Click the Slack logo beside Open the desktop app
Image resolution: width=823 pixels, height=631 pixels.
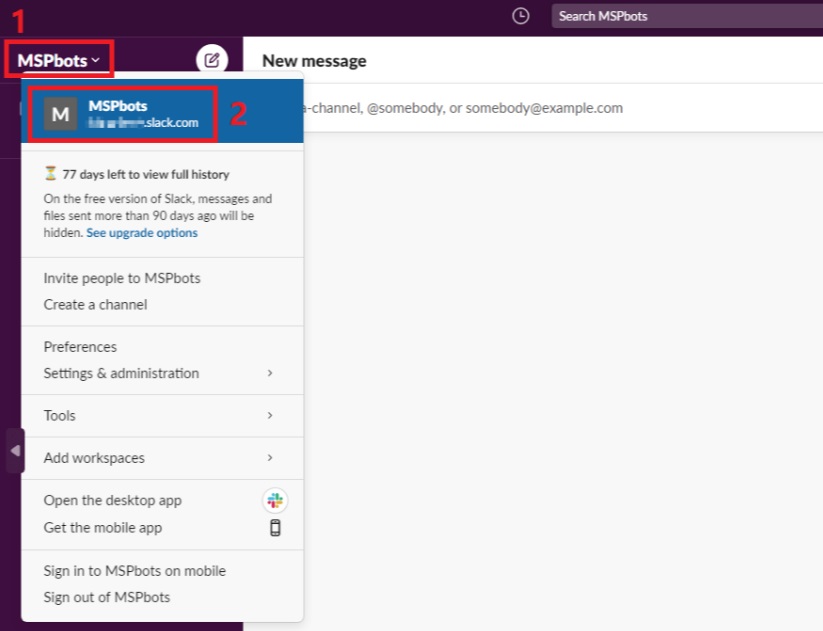[x=275, y=500]
